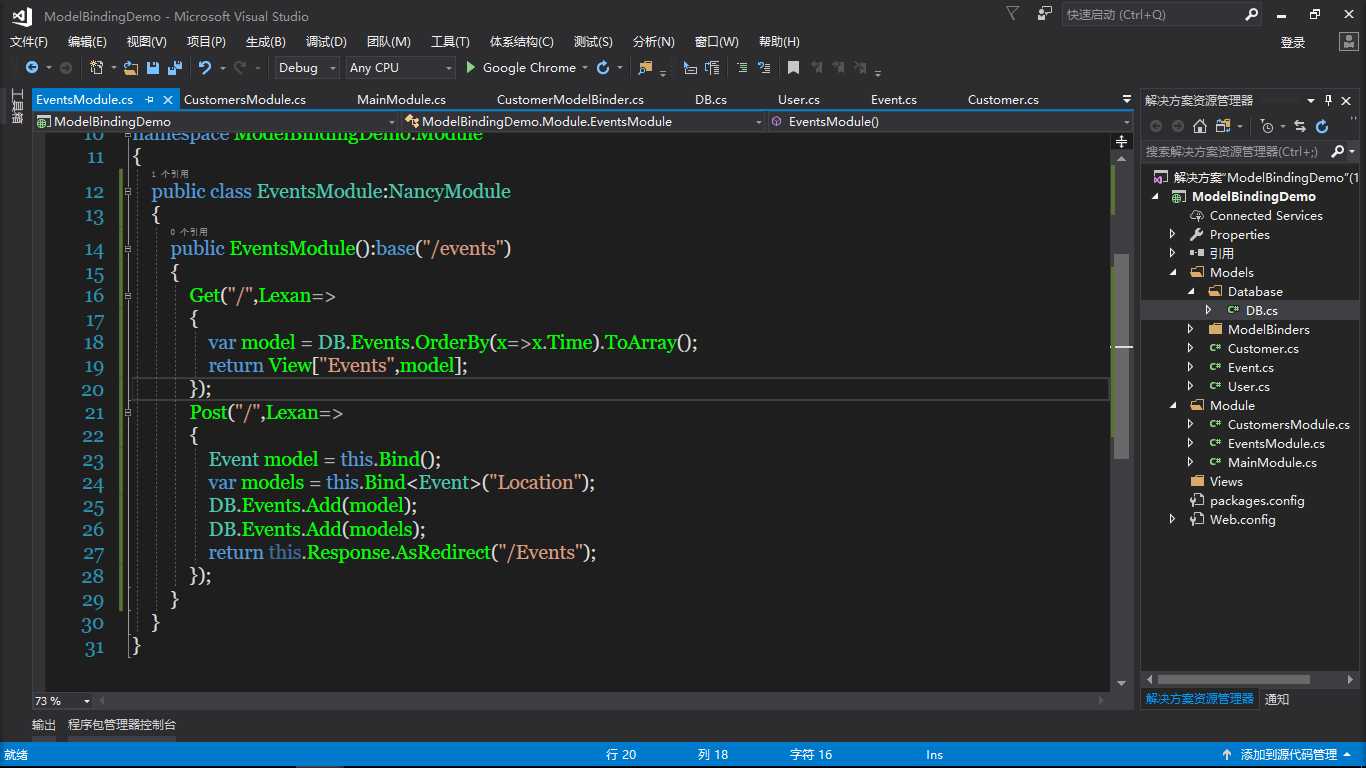Open the EventsModule() member dropdown
The image size is (1366, 768).
[x=950, y=121]
